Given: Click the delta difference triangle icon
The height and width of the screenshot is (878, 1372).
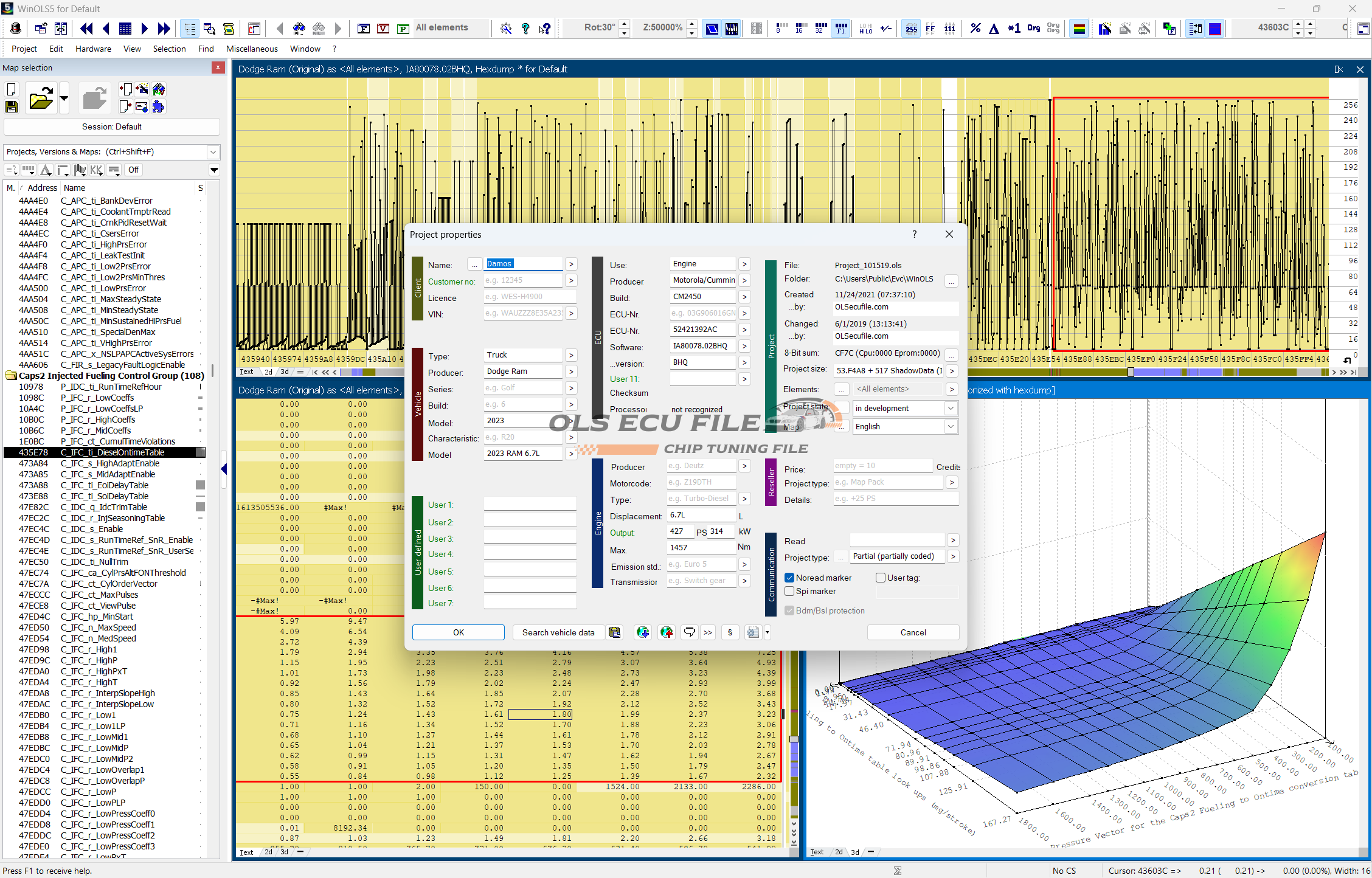Looking at the screenshot, I should 994,28.
